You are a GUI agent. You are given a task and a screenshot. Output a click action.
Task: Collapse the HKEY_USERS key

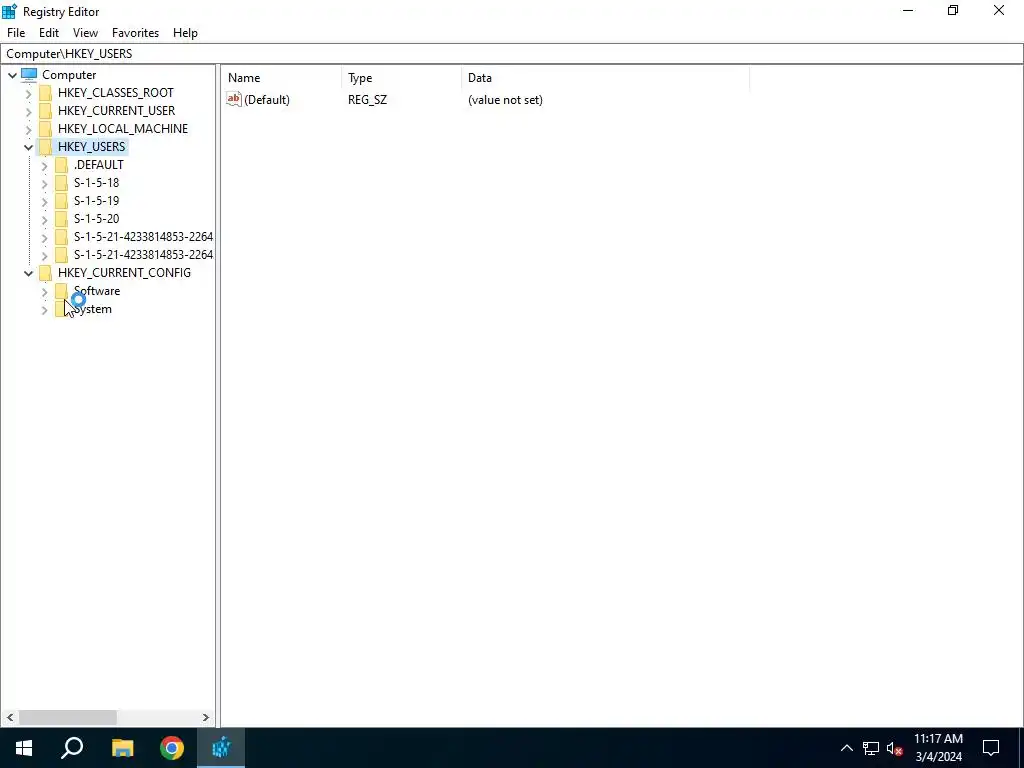pyautogui.click(x=28, y=147)
